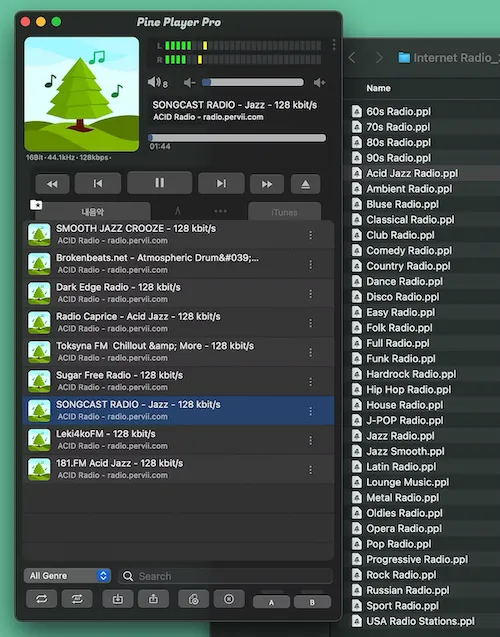Click the rewind button
The width and height of the screenshot is (500, 637).
[x=52, y=184]
